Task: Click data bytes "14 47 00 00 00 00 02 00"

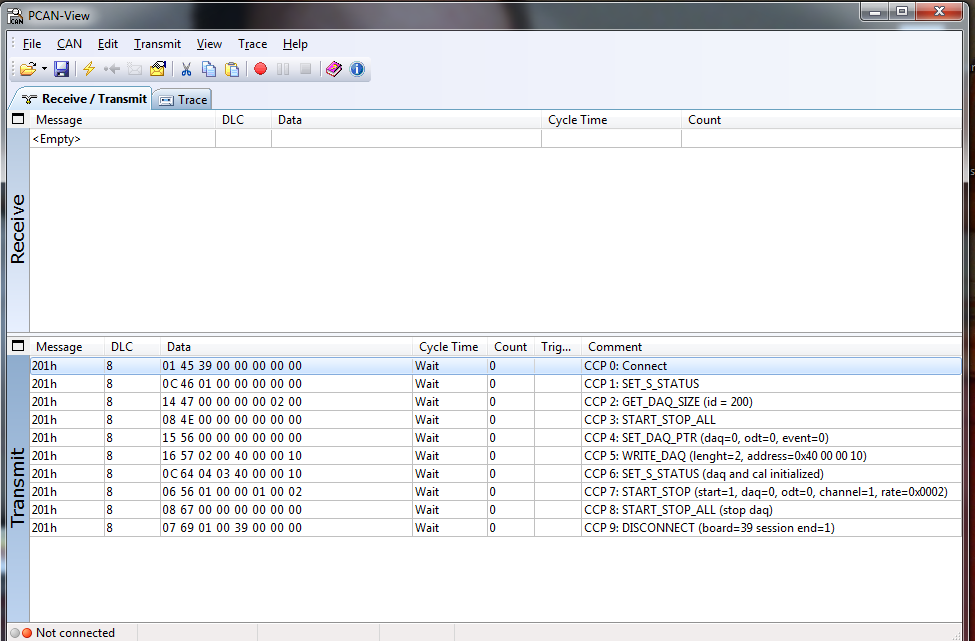Action: [x=232, y=402]
